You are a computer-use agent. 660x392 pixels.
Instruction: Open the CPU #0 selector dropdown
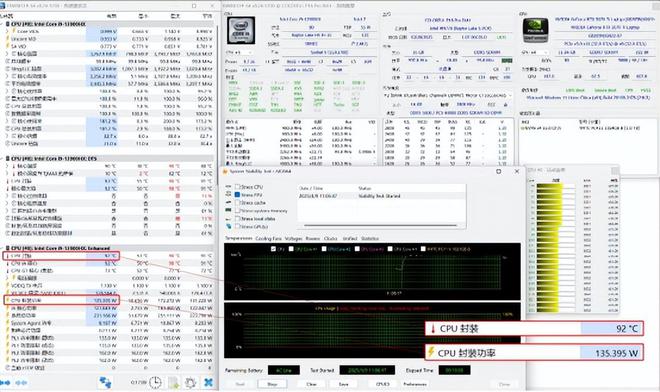point(240,53)
